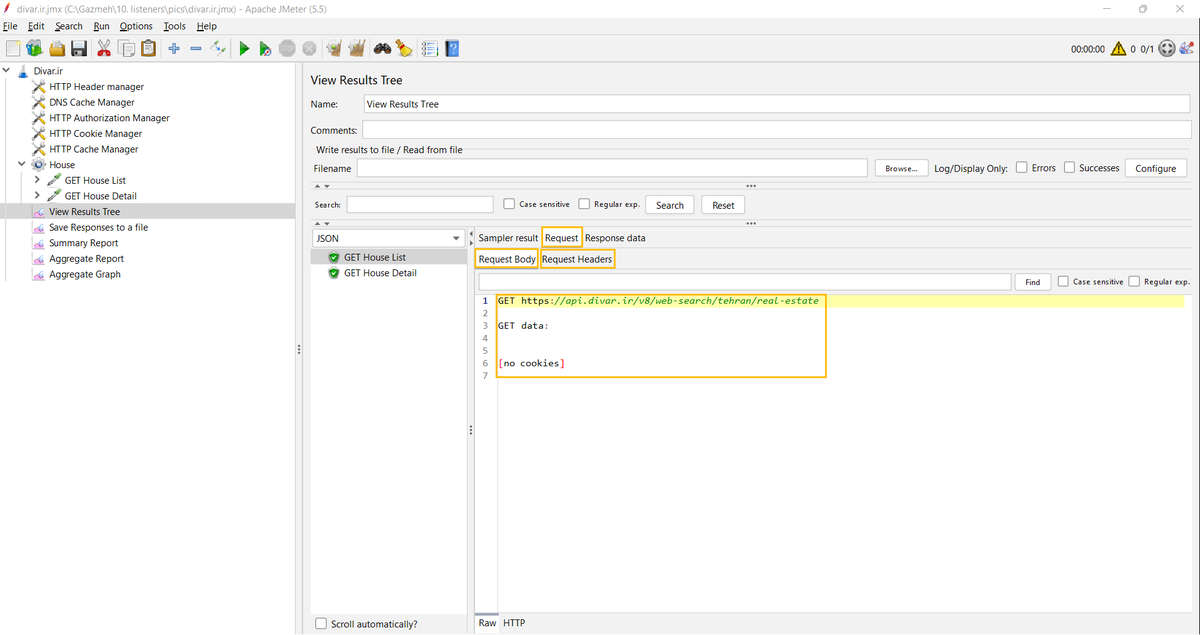The width and height of the screenshot is (1200, 635).
Task: Select HTTP Header manager in the tree
Action: pos(96,87)
